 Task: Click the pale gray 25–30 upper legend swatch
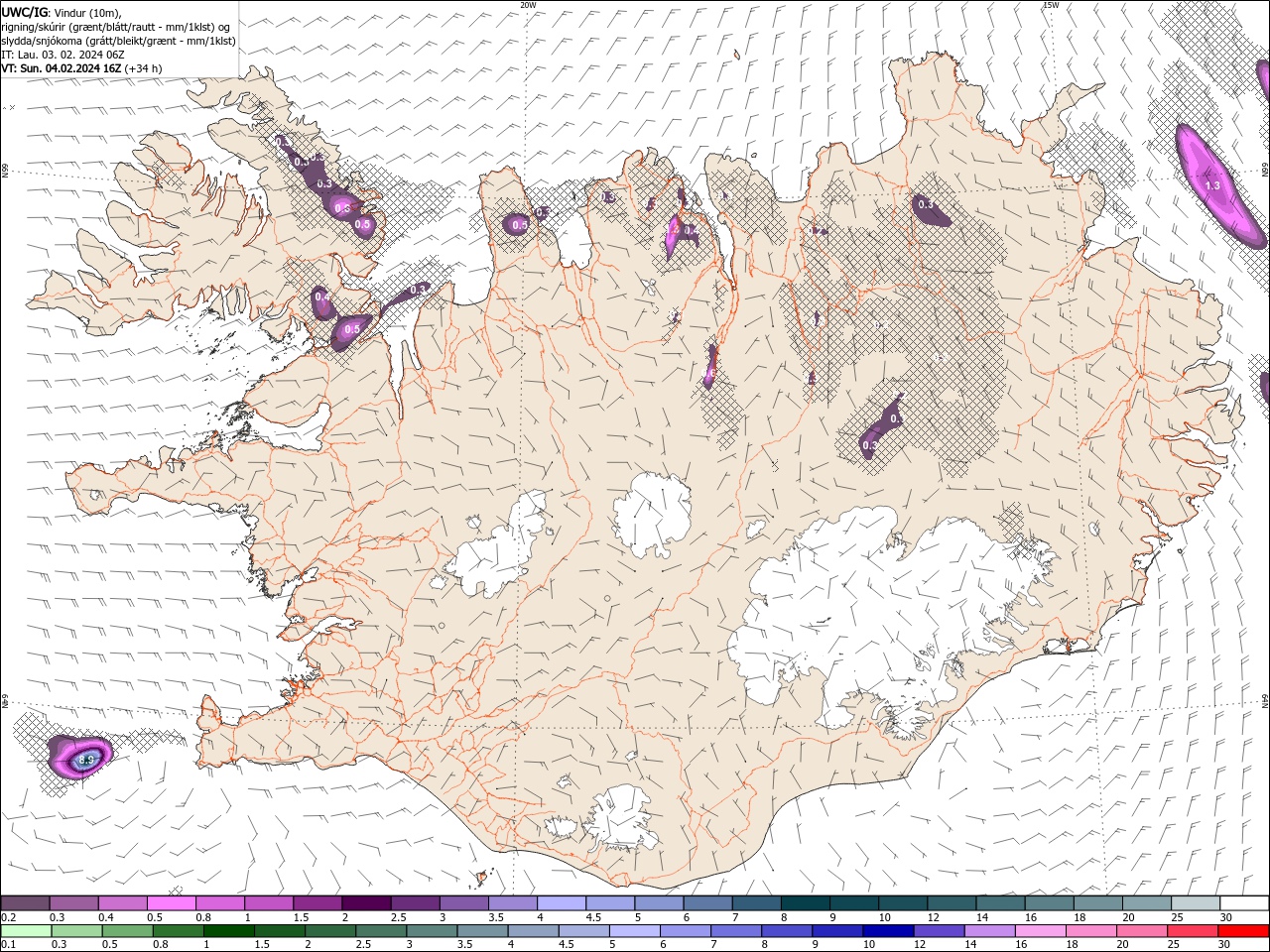pos(1196,902)
